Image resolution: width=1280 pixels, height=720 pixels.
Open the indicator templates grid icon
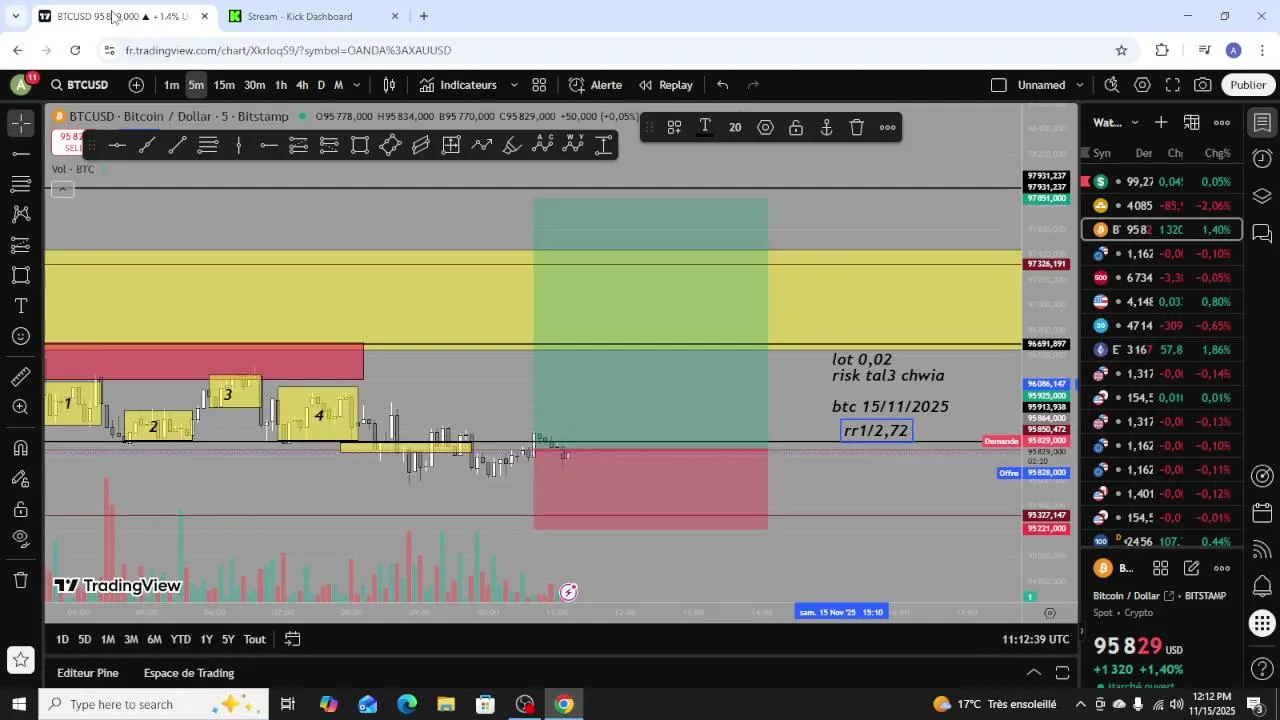(539, 85)
